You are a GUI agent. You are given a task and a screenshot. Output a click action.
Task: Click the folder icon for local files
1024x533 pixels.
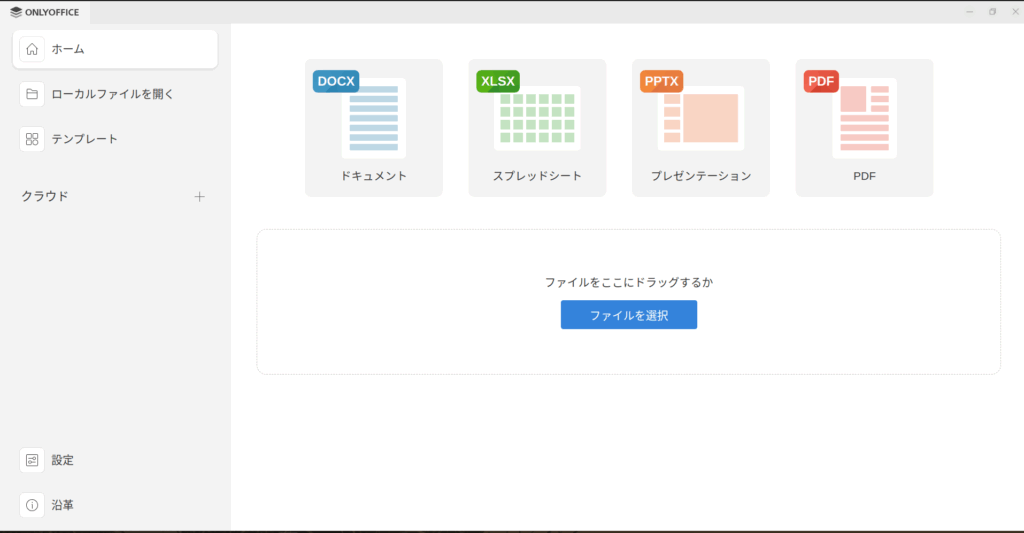(x=32, y=94)
